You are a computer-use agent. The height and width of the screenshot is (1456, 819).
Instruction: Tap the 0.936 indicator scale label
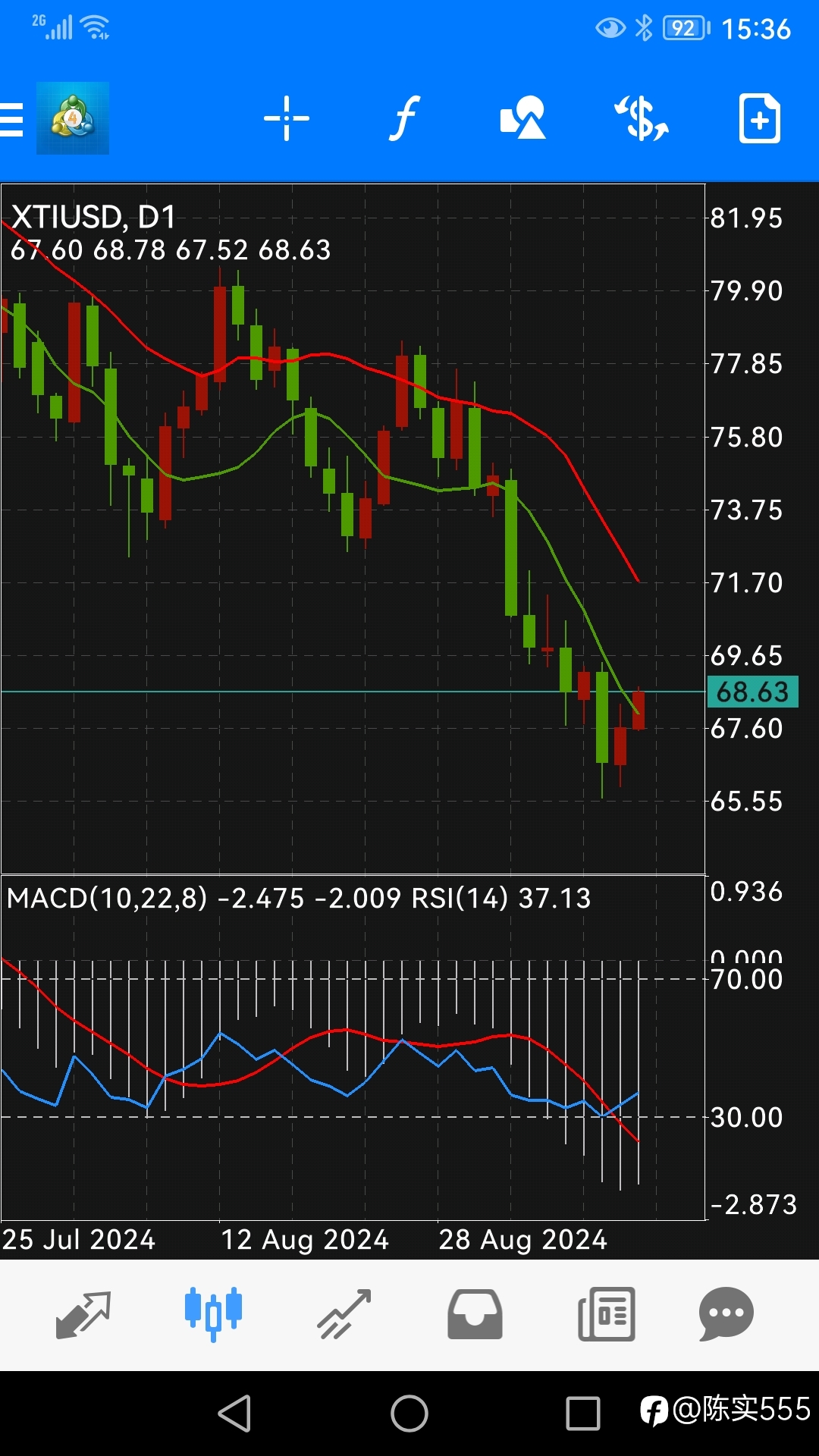pyautogui.click(x=746, y=891)
